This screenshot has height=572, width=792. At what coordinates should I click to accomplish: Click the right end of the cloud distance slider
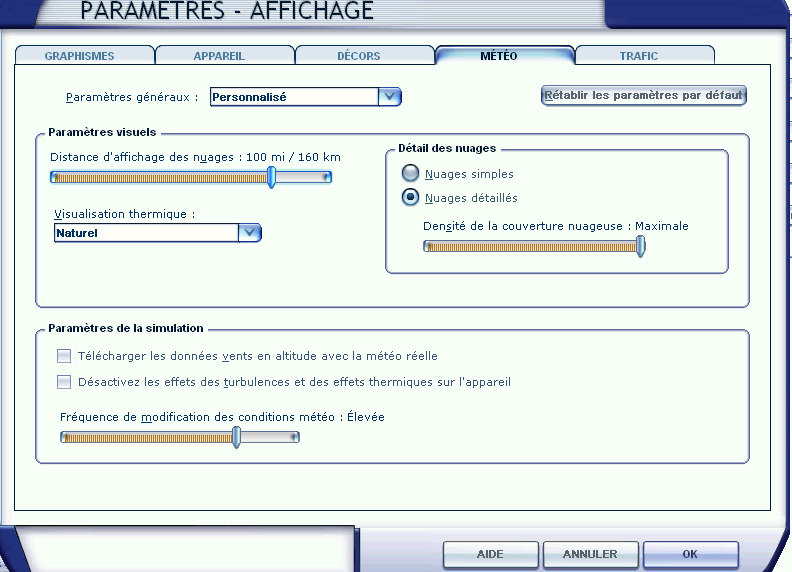pyautogui.click(x=327, y=177)
